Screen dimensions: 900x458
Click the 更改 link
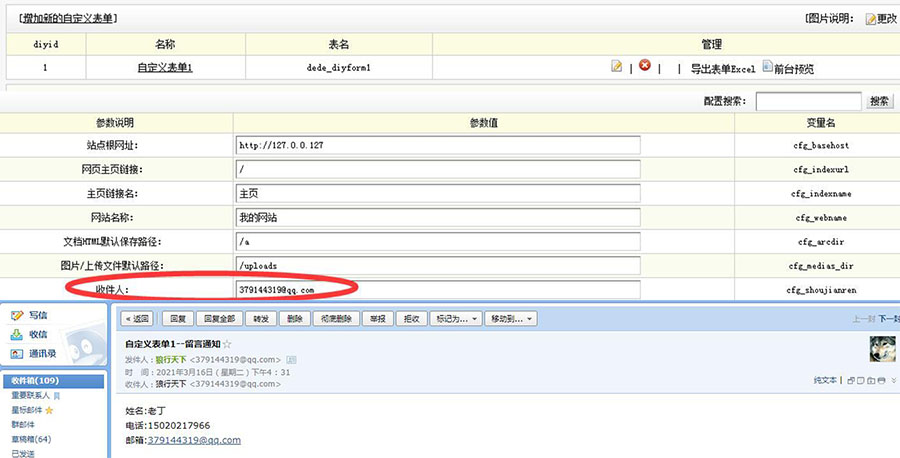[887, 19]
